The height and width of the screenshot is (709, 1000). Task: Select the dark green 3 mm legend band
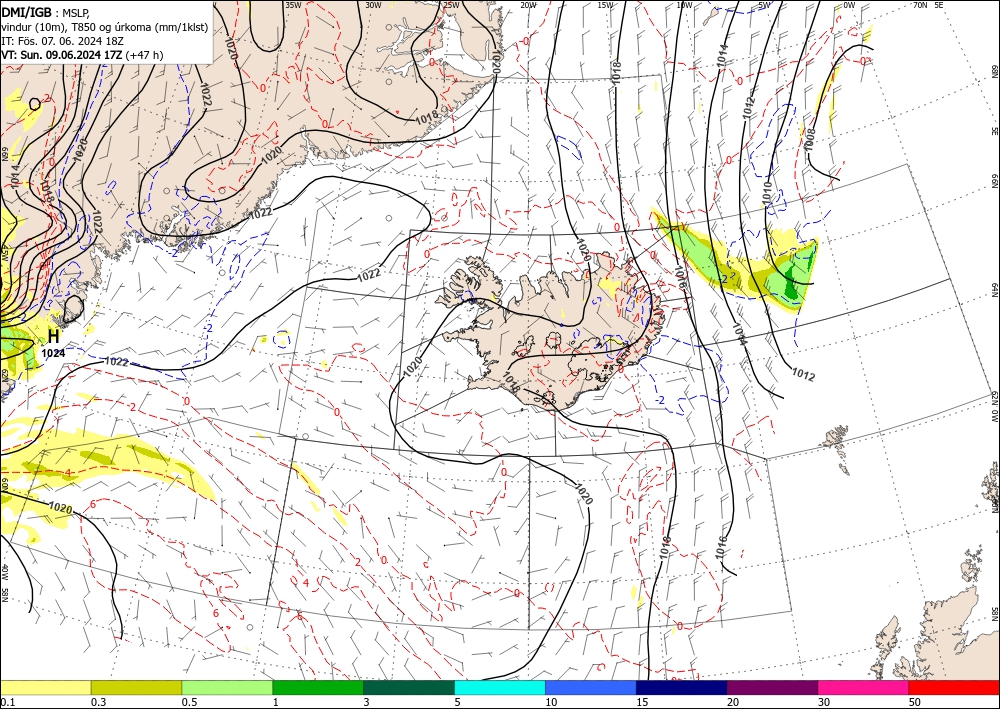(x=409, y=687)
